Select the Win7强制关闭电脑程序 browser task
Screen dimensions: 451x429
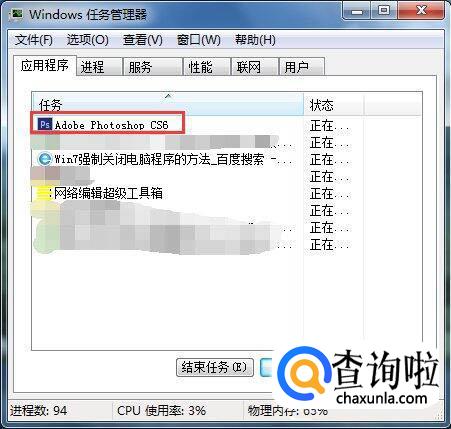[167, 159]
